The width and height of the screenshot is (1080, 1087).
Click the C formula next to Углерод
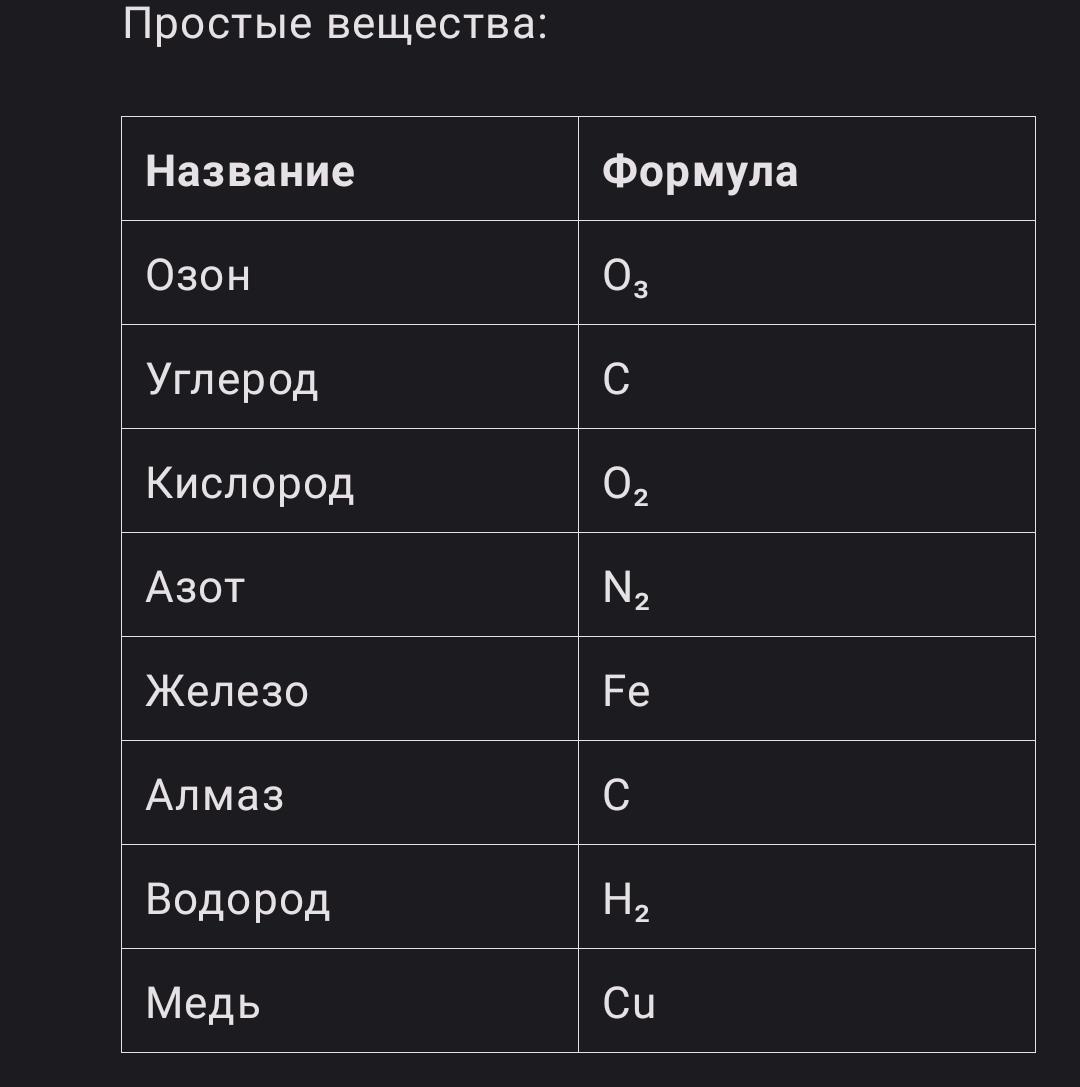click(807, 376)
